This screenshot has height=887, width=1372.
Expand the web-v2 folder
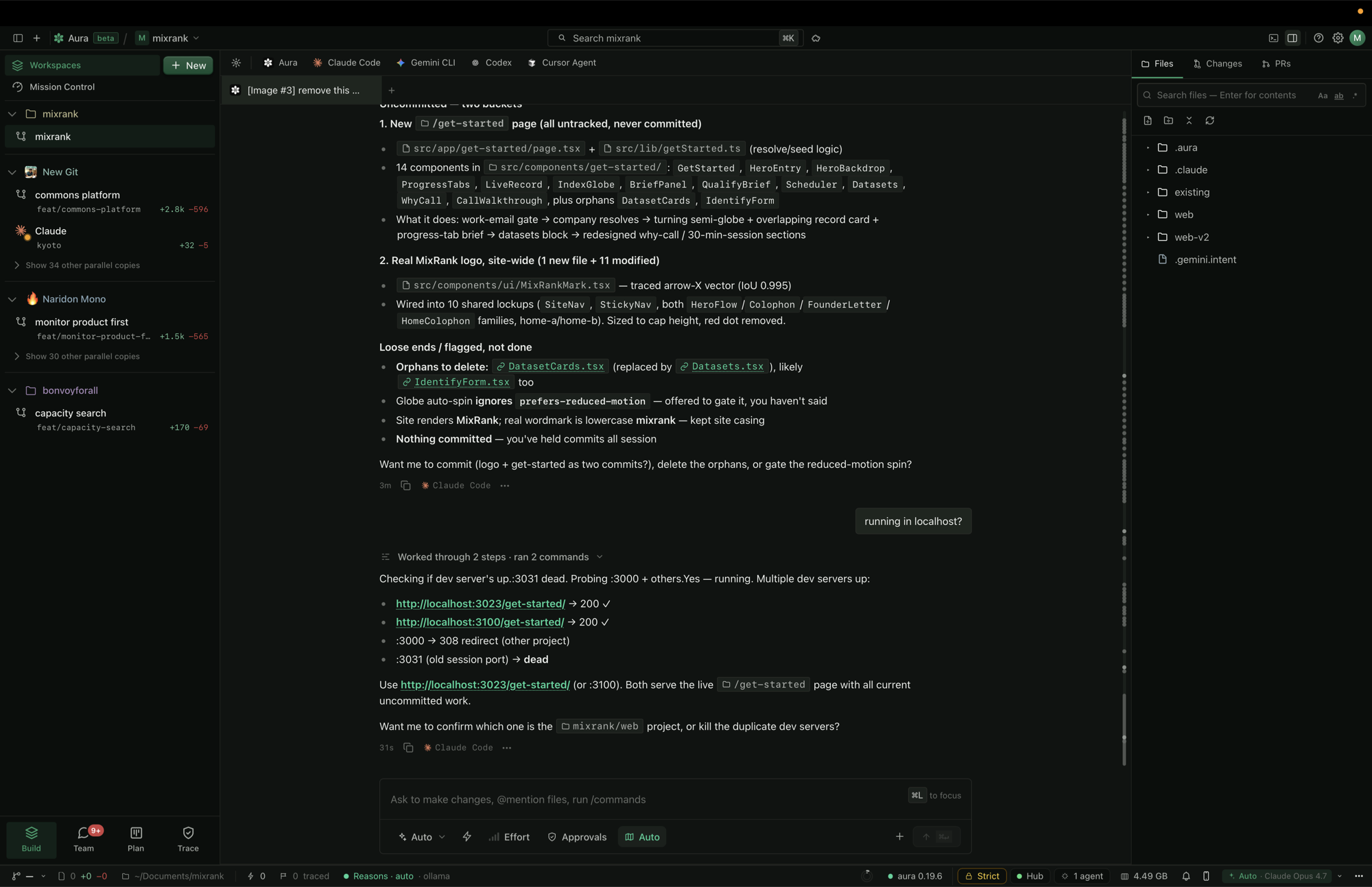pos(1192,237)
